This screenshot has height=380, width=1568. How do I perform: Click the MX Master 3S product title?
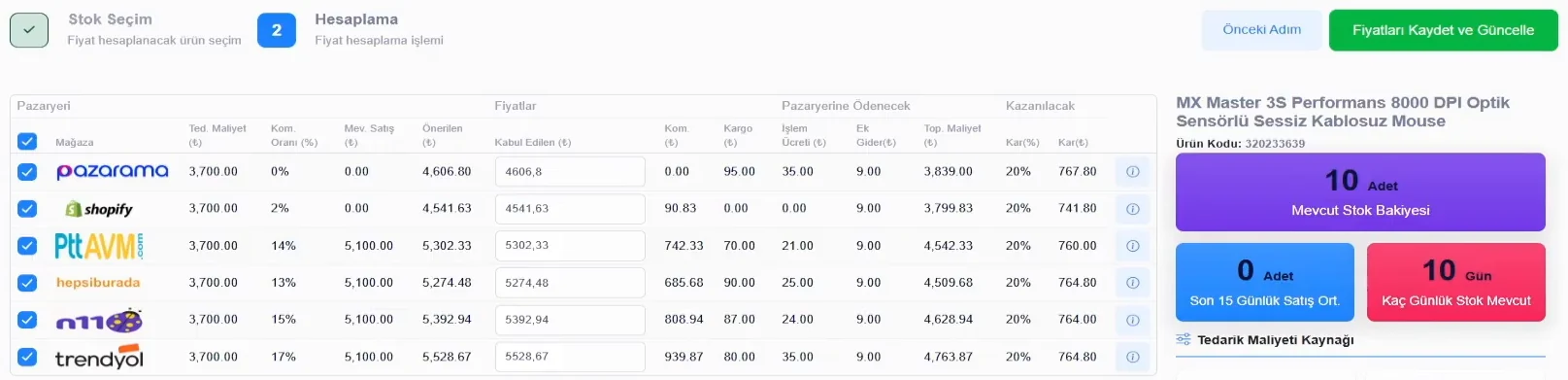click(1343, 112)
